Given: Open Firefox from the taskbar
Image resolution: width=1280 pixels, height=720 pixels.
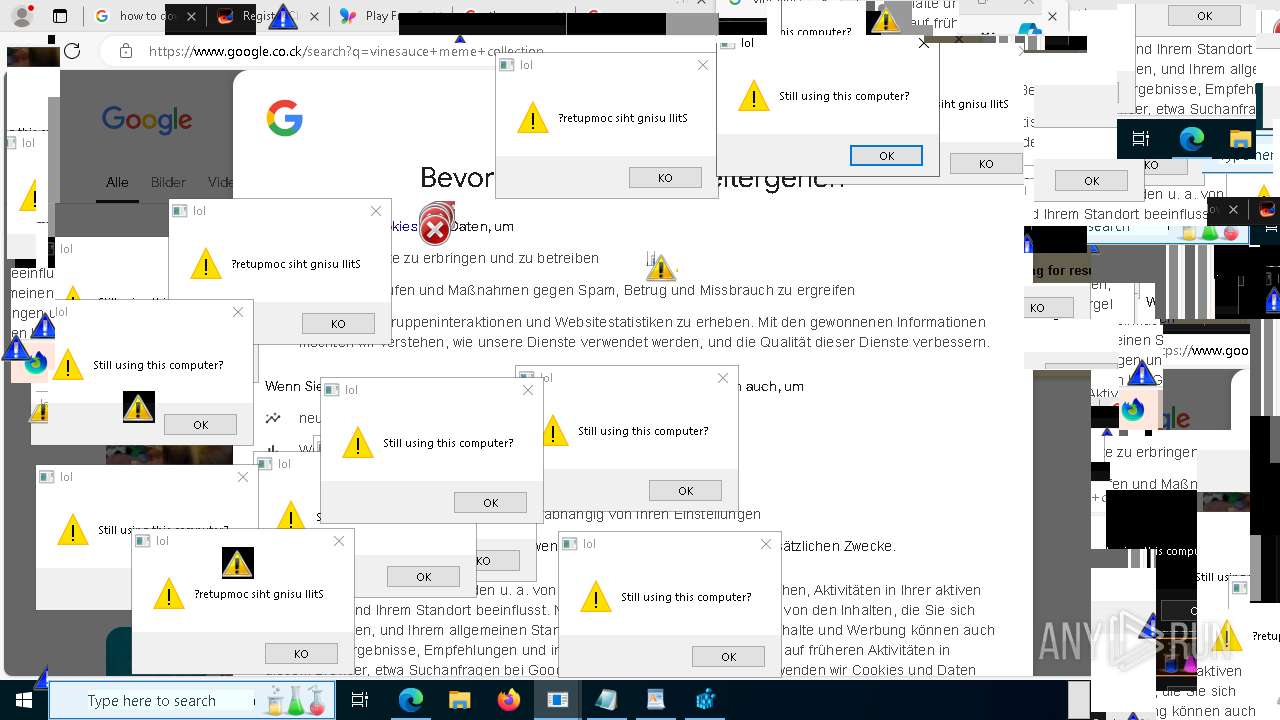Looking at the screenshot, I should (508, 701).
